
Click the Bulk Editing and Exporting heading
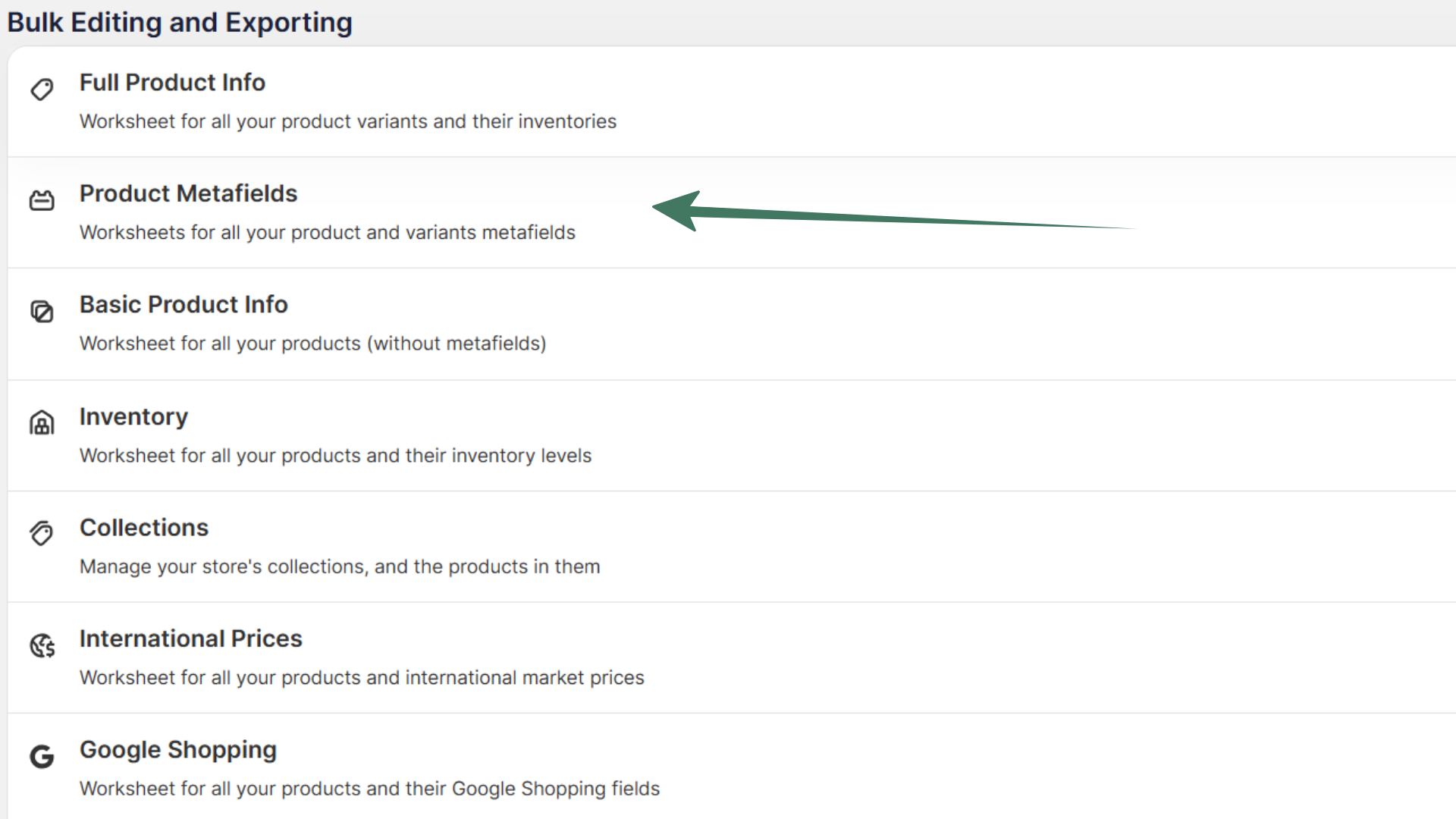coord(180,22)
